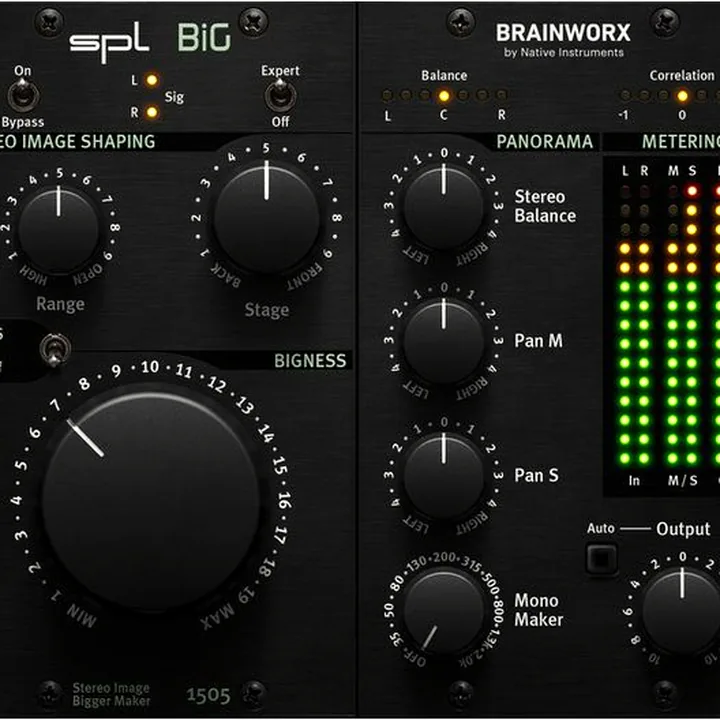The height and width of the screenshot is (720, 720).
Task: Flip the Expert On/Off toggle switch
Action: [x=280, y=96]
